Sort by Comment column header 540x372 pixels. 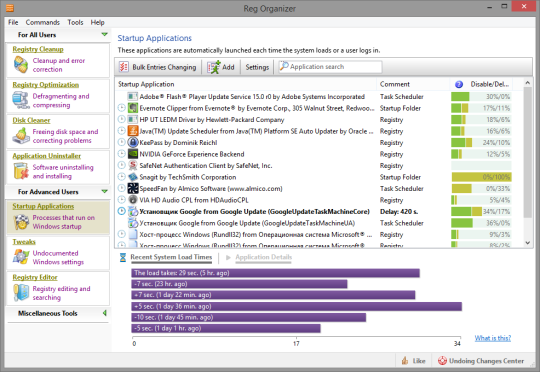[x=413, y=84]
